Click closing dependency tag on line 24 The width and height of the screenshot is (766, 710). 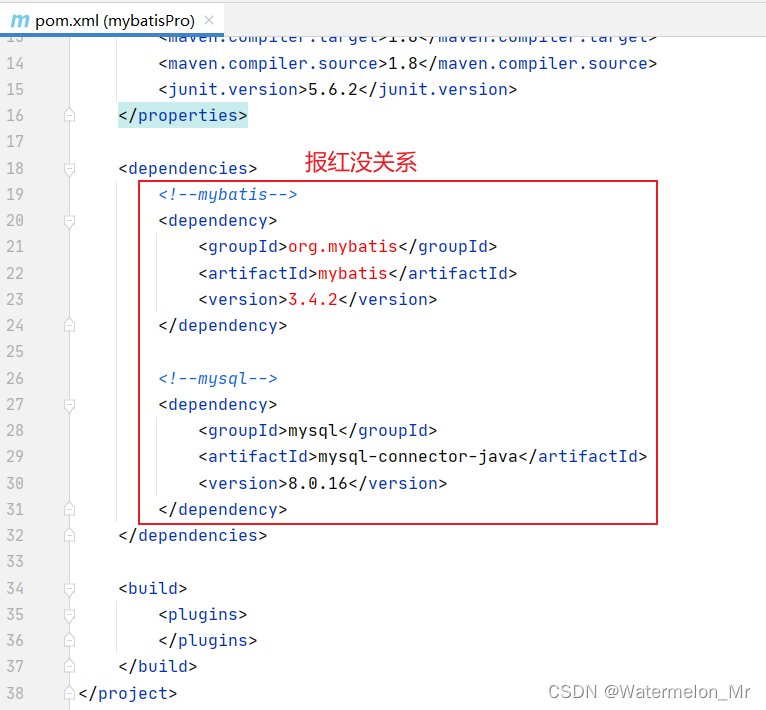[223, 326]
